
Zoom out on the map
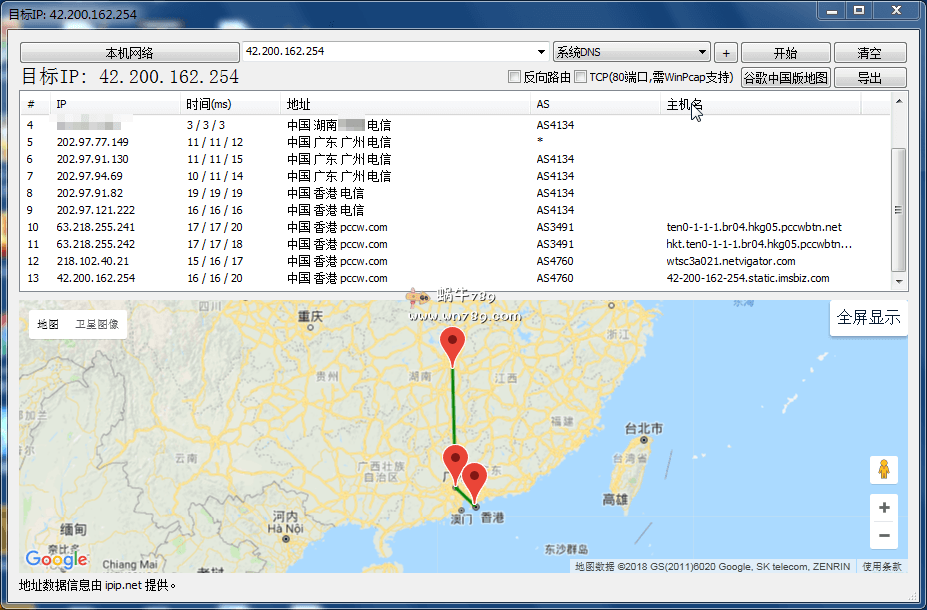click(884, 536)
